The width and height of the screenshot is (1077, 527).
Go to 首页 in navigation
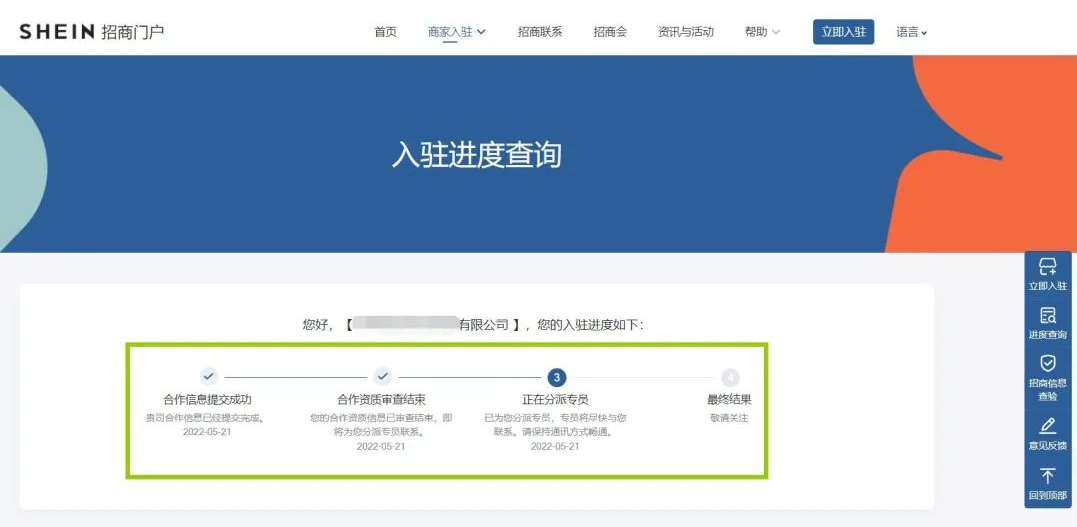pos(385,32)
